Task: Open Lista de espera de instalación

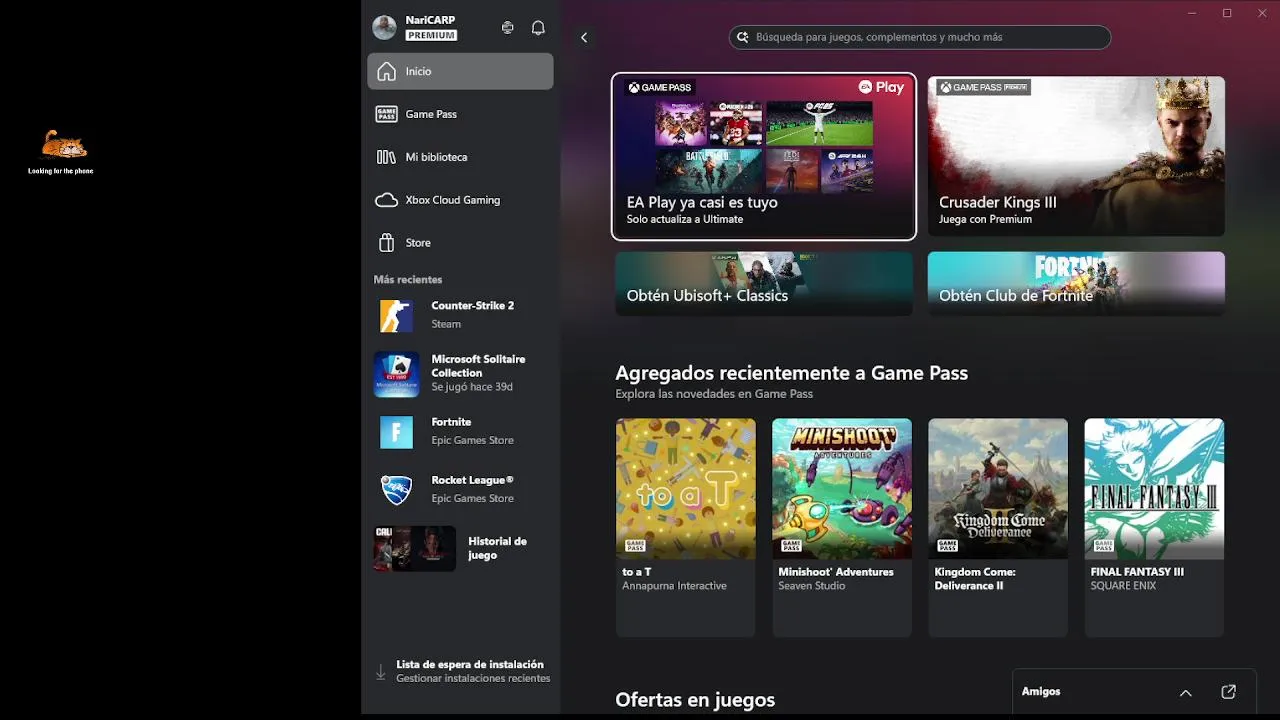Action: pos(461,672)
